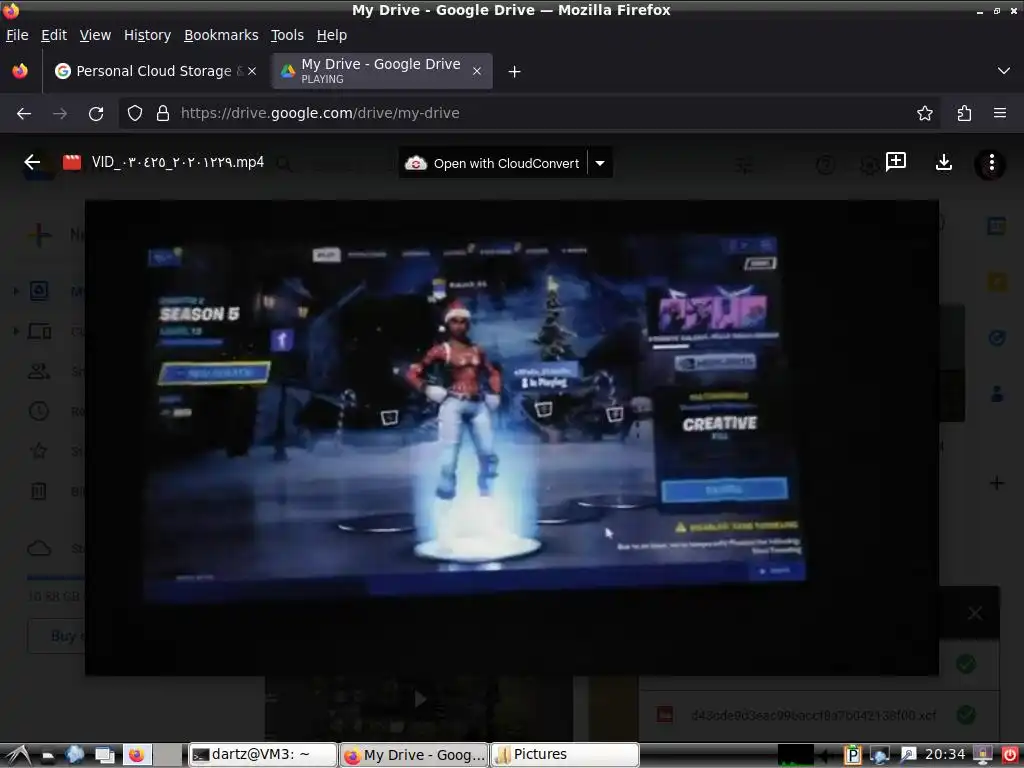1024x768 pixels.
Task: Switch to the dartz@VM3 terminal window
Action: click(x=262, y=755)
